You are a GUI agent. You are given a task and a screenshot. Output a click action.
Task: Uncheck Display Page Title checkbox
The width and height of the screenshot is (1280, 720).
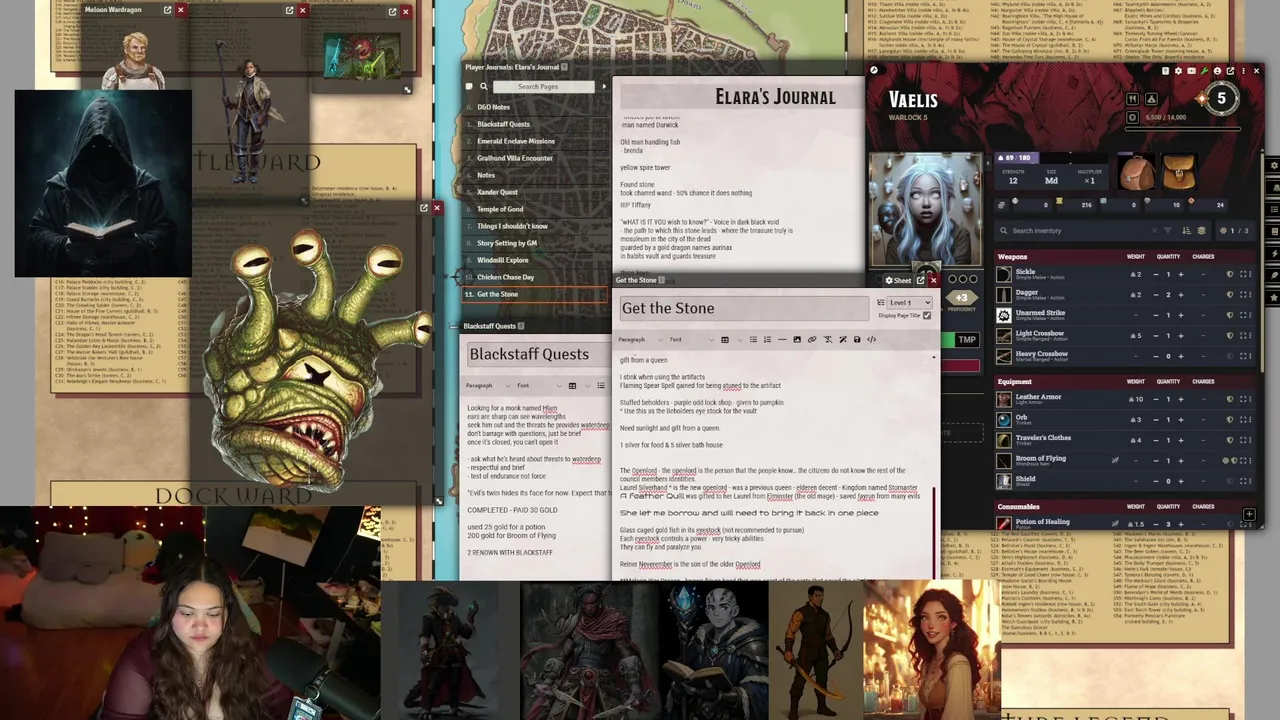click(x=927, y=315)
